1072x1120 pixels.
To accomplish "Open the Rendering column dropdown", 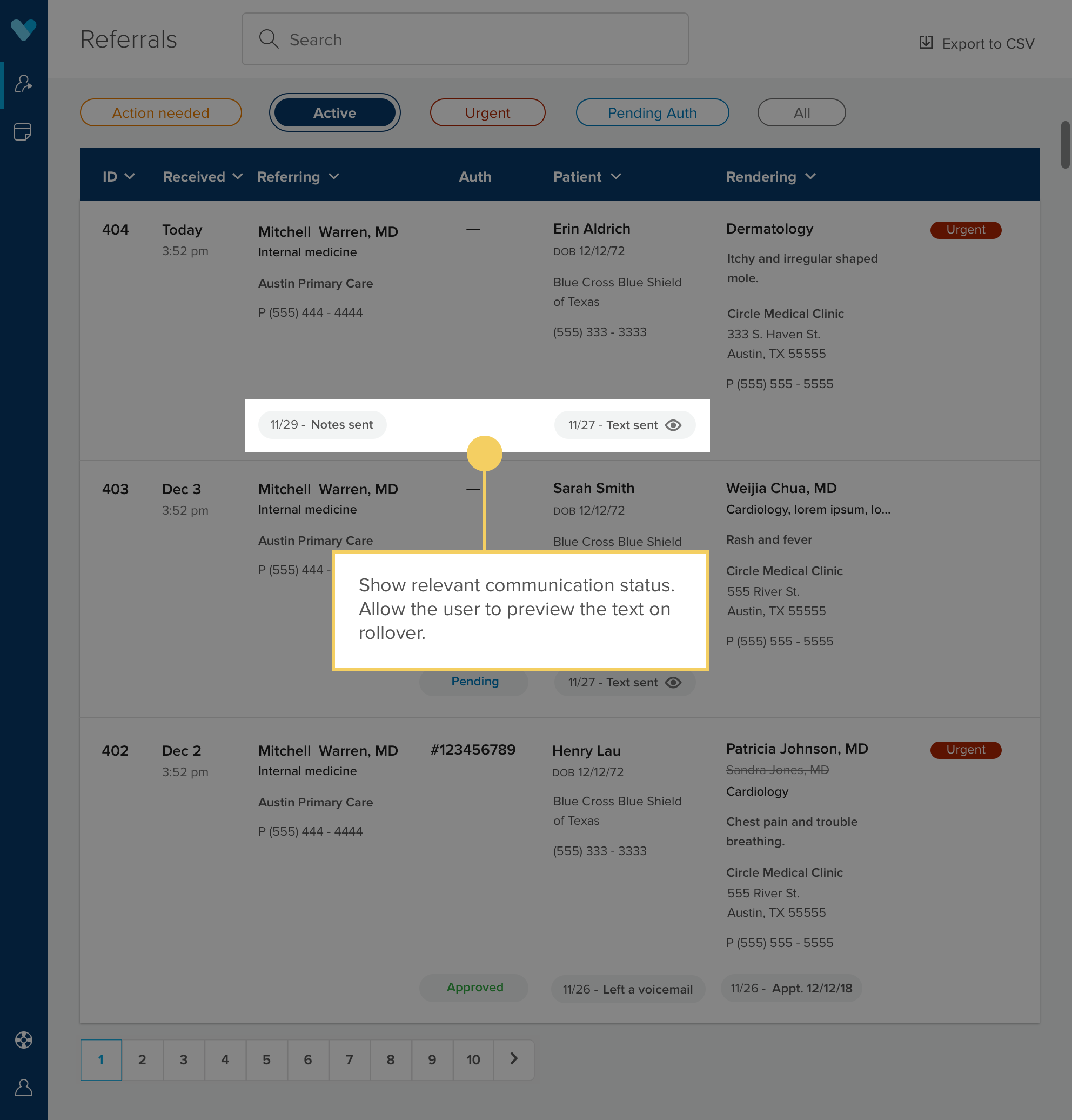I will point(810,177).
